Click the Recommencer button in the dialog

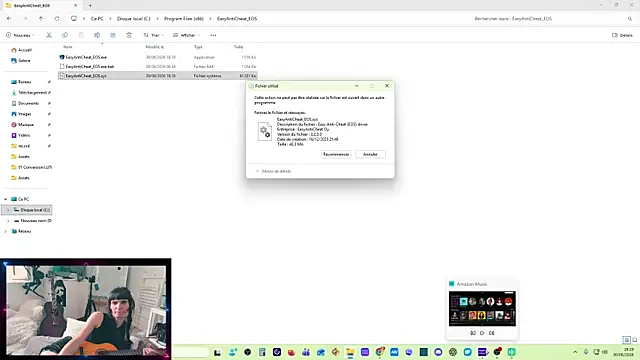pyautogui.click(x=336, y=154)
